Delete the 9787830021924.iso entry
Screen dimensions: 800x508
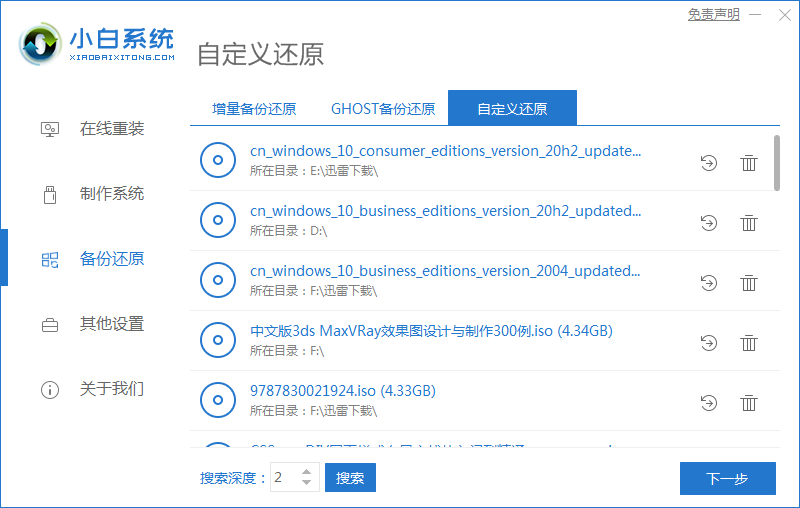(748, 403)
